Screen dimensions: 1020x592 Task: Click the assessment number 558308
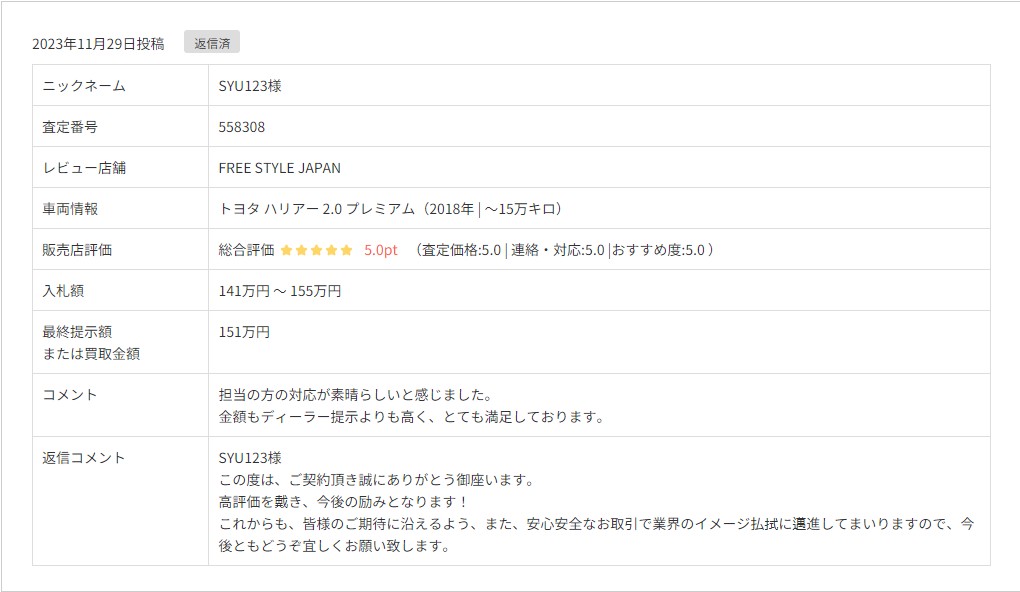(242, 127)
